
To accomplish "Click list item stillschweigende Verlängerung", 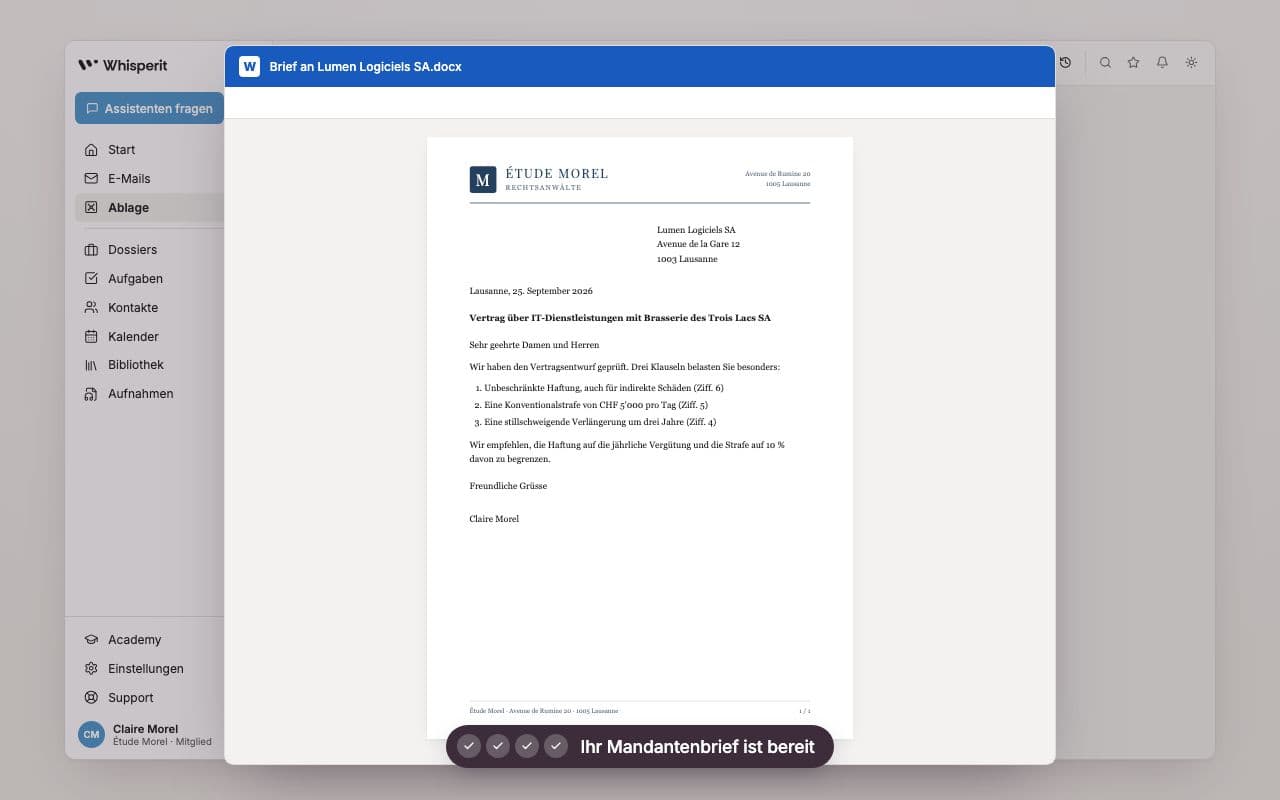I will (600, 422).
